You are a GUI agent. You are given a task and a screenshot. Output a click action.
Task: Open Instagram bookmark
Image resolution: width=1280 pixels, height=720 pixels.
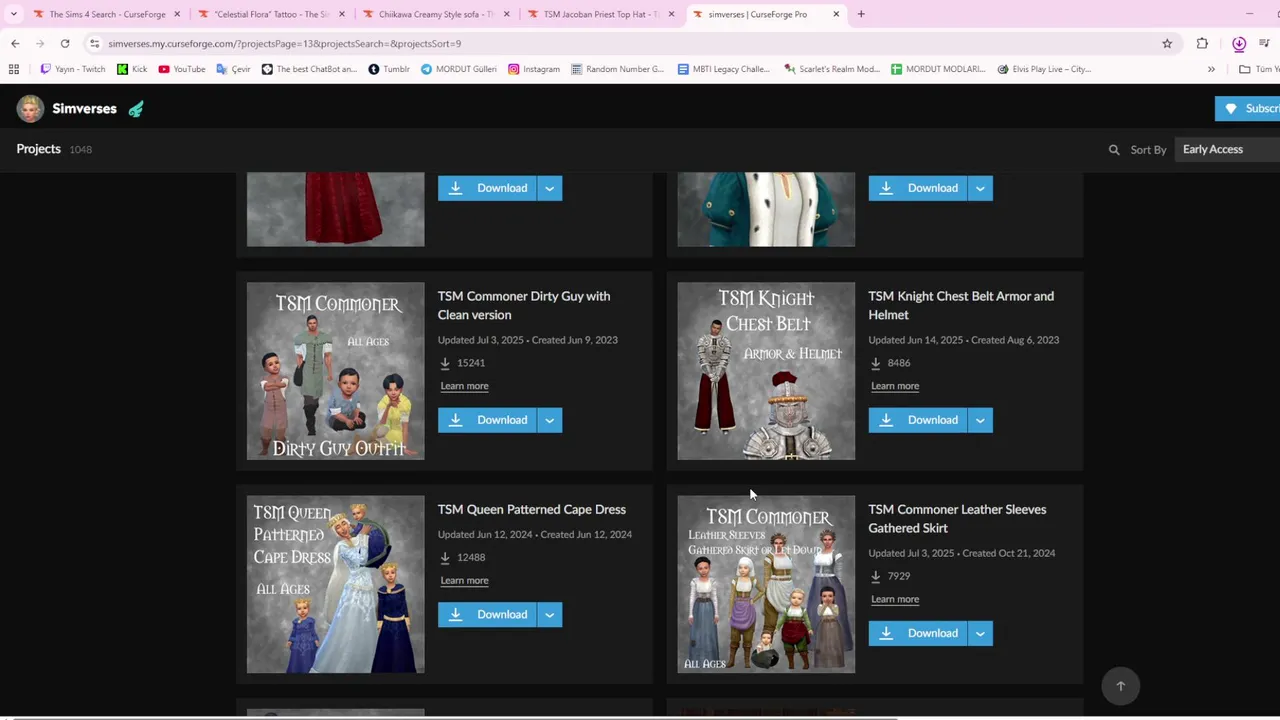pos(533,69)
